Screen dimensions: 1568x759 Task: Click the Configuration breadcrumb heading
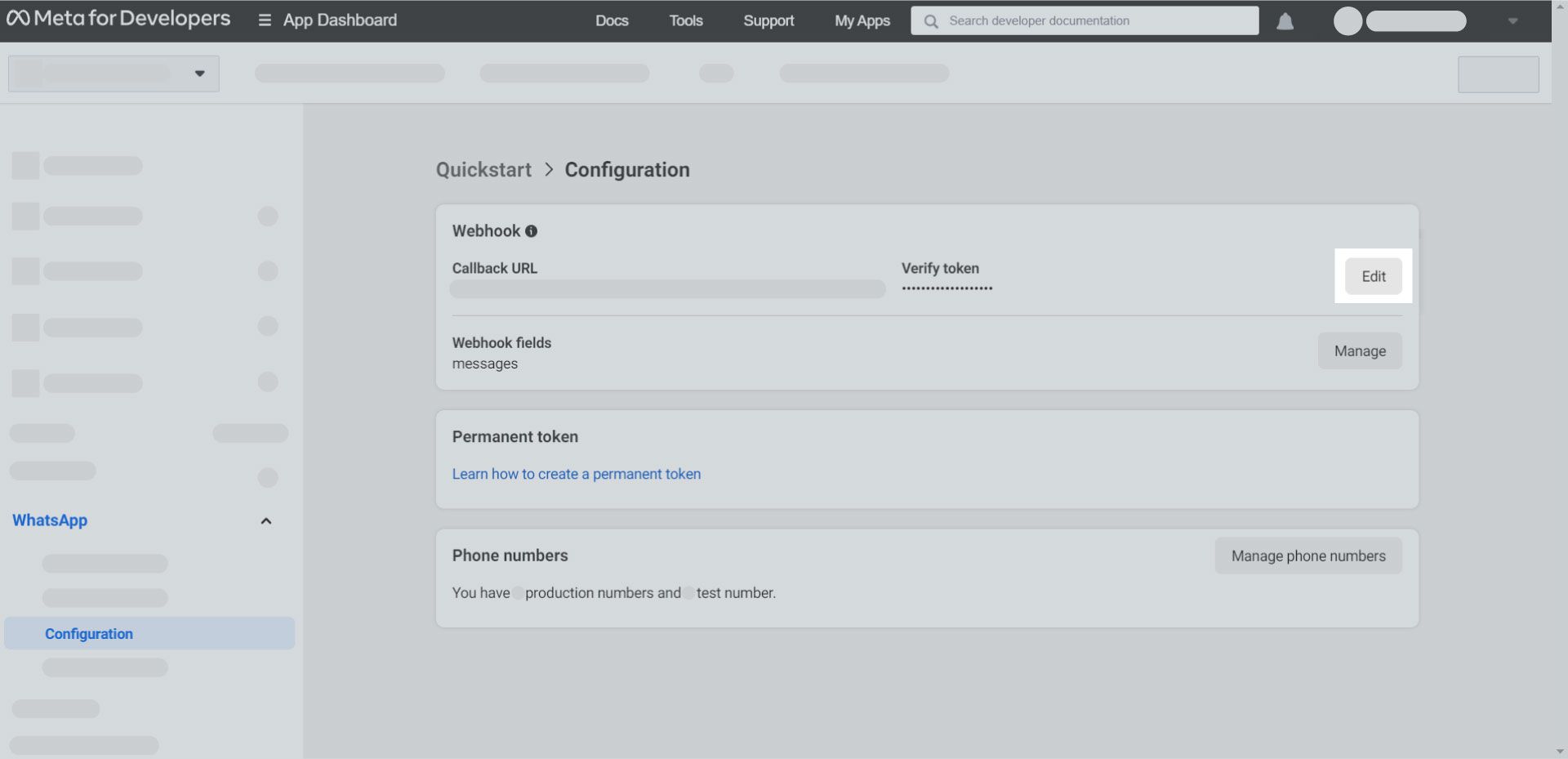pos(627,170)
